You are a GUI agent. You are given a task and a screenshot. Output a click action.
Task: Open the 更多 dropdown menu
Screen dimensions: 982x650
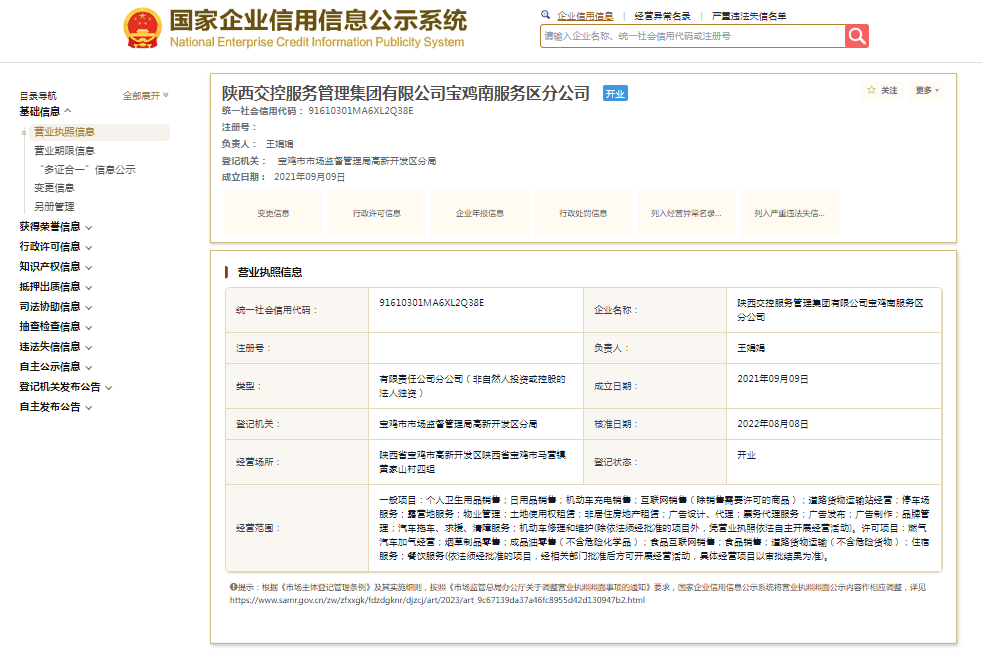pyautogui.click(x=927, y=90)
